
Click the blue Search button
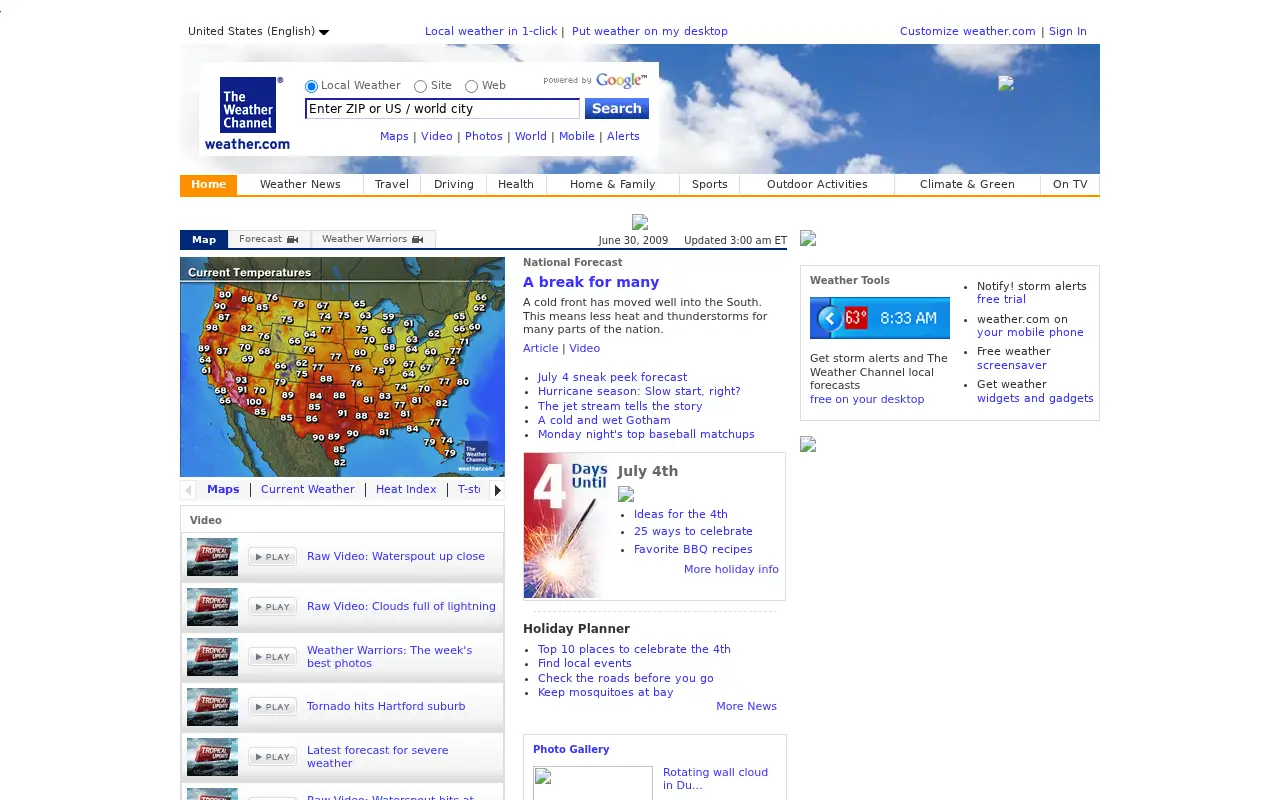point(617,108)
